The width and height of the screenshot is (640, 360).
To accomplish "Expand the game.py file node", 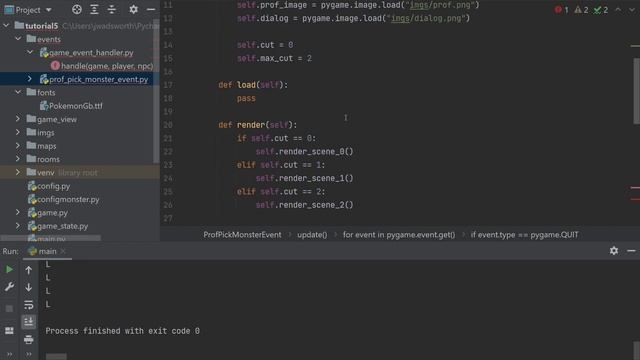I will [18, 212].
